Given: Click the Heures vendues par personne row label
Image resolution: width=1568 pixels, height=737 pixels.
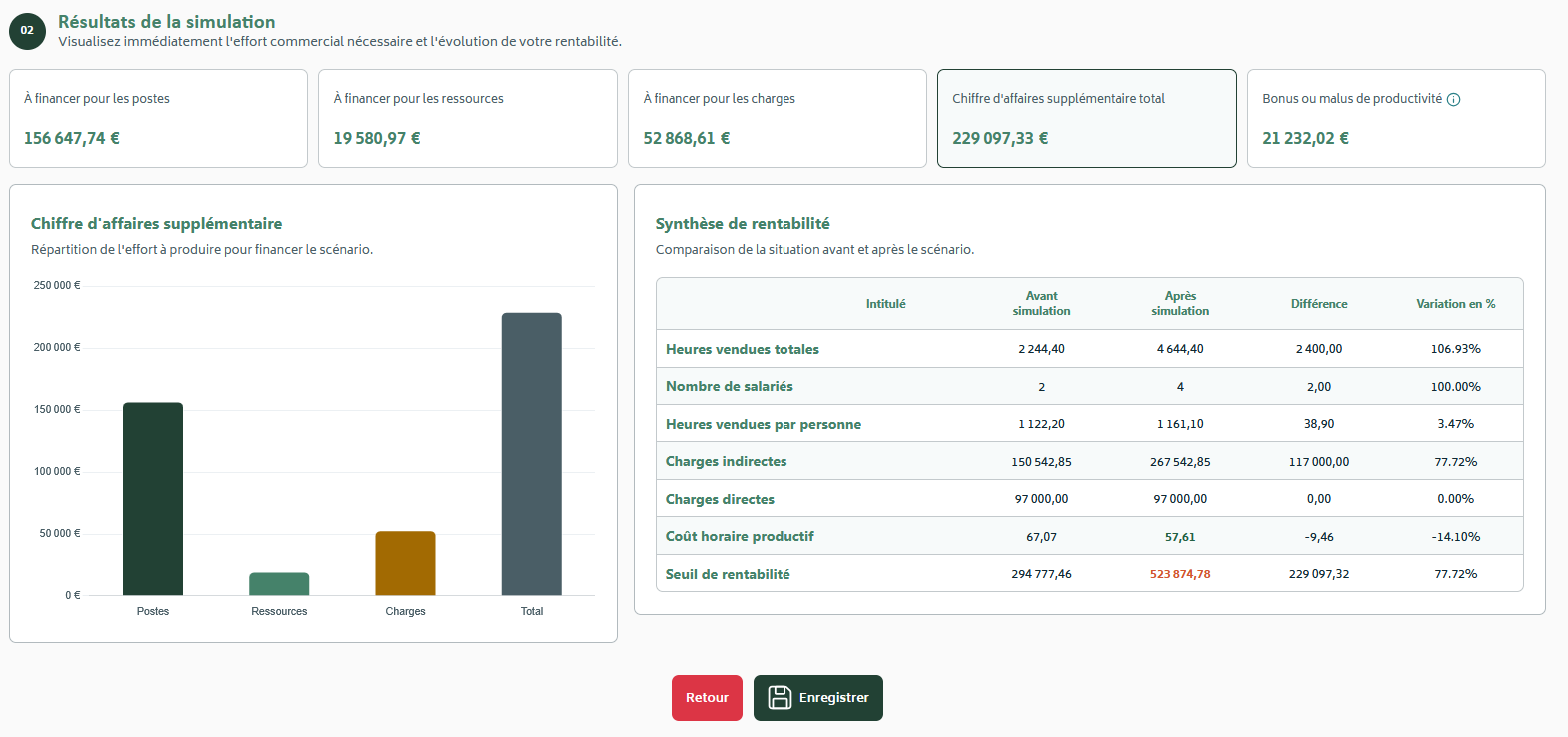Looking at the screenshot, I should (x=764, y=424).
